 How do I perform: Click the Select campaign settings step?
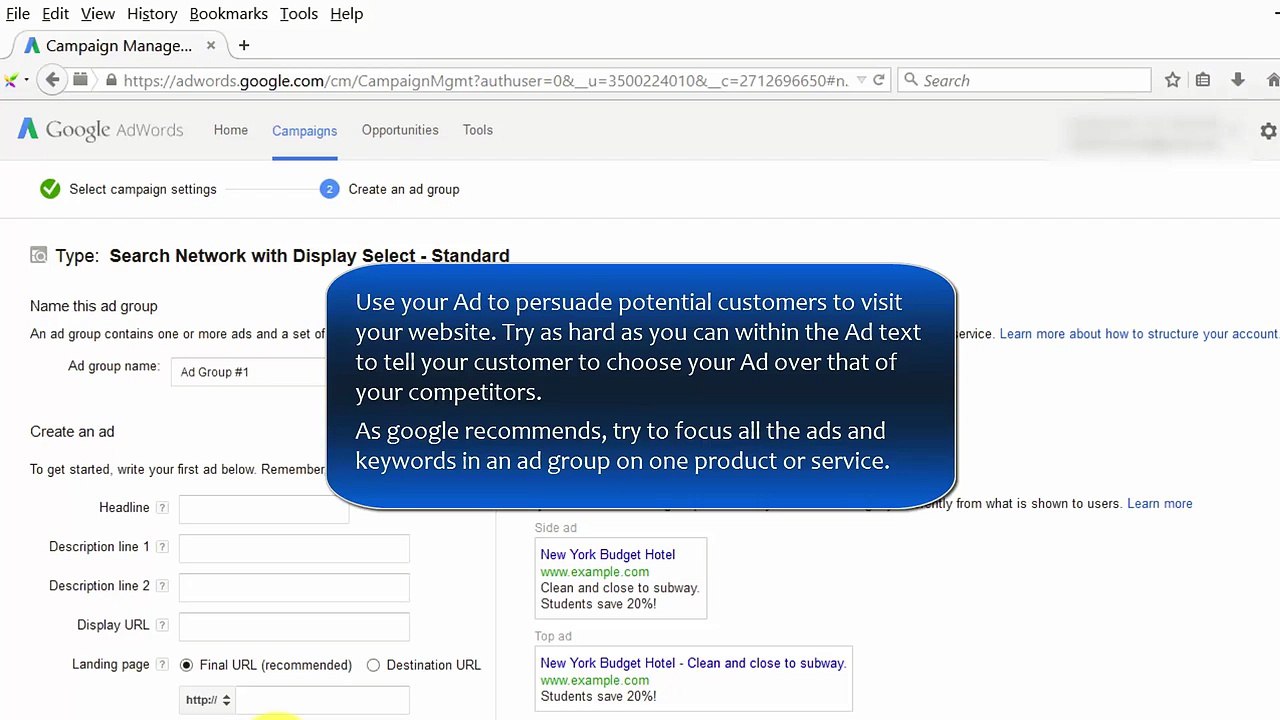pos(143,189)
